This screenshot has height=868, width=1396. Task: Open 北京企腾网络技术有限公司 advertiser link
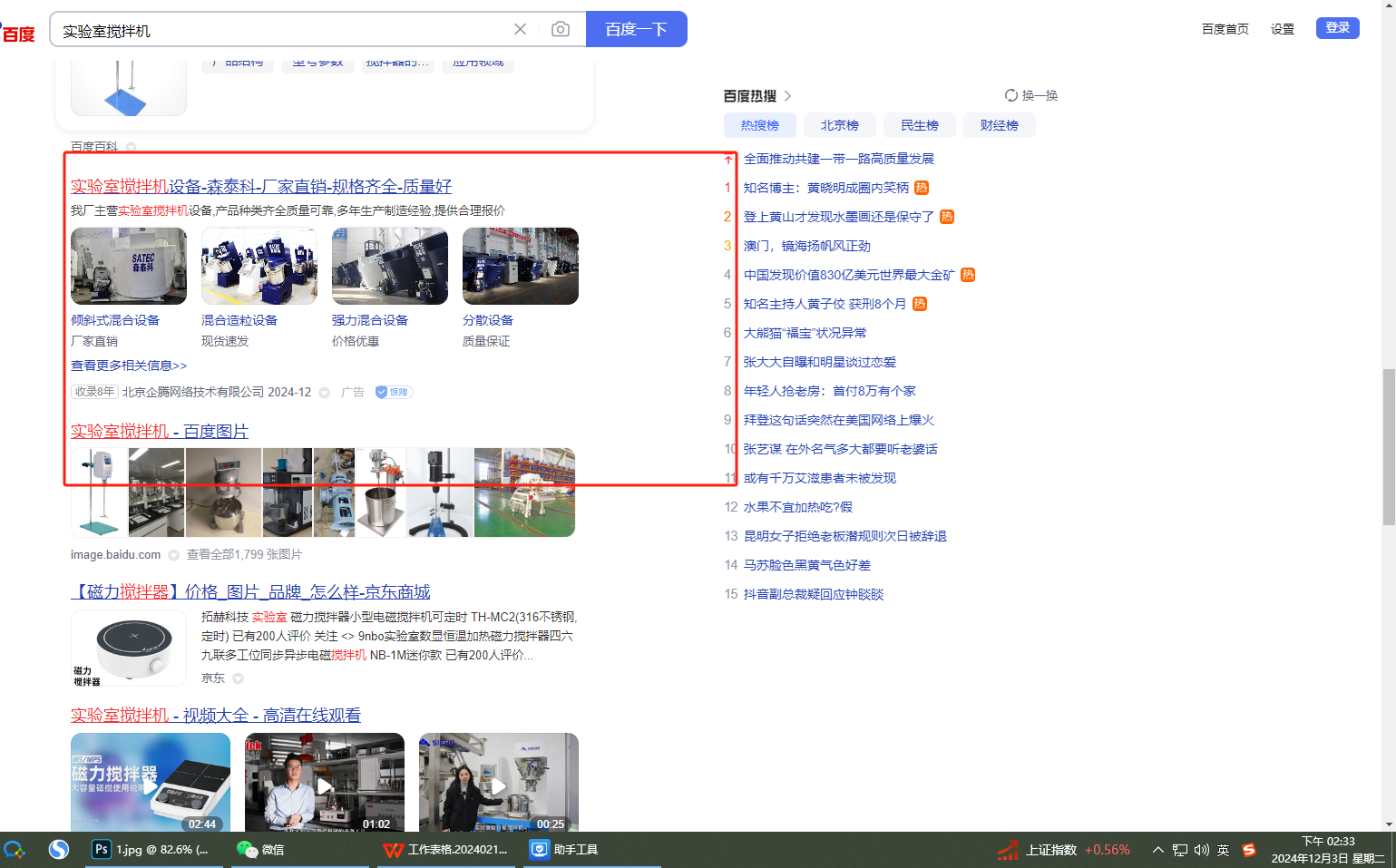(193, 392)
